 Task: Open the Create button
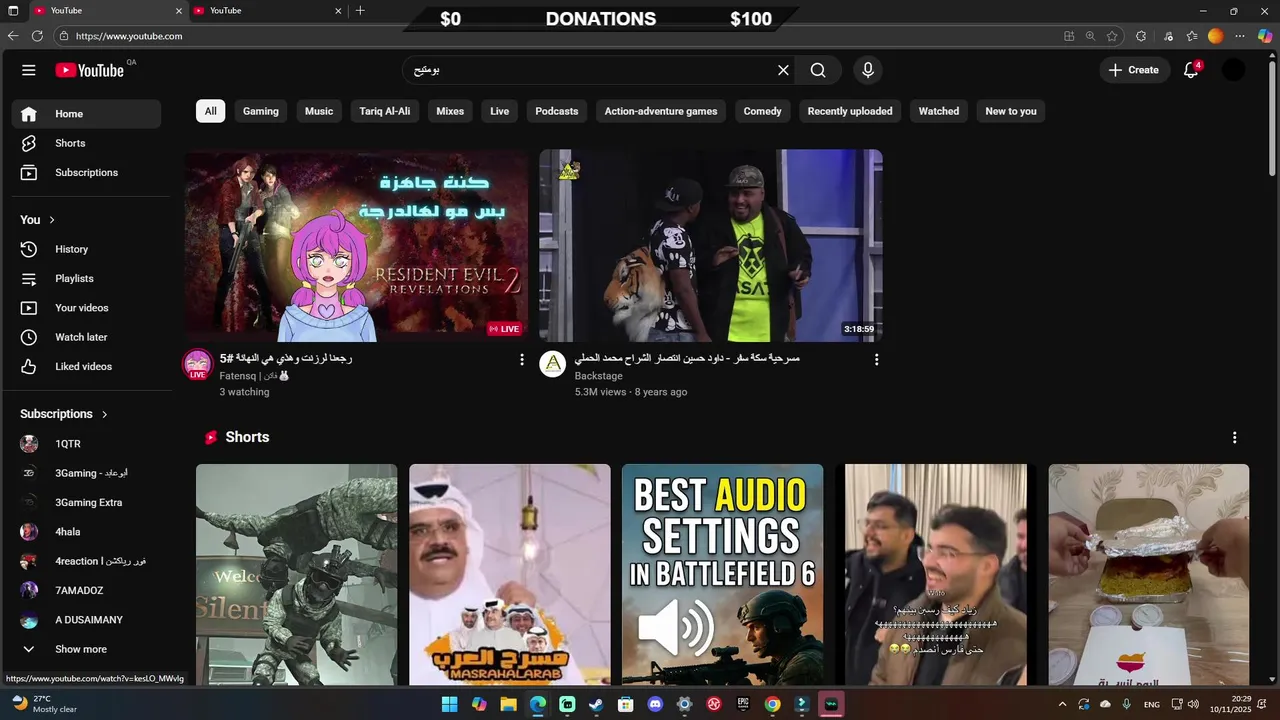click(x=1134, y=70)
